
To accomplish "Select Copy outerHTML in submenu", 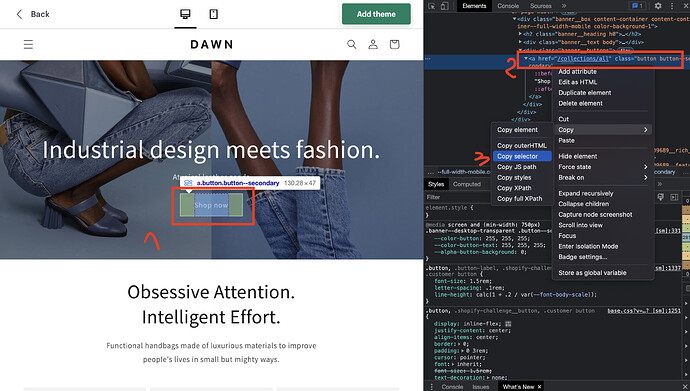I will tap(522, 146).
